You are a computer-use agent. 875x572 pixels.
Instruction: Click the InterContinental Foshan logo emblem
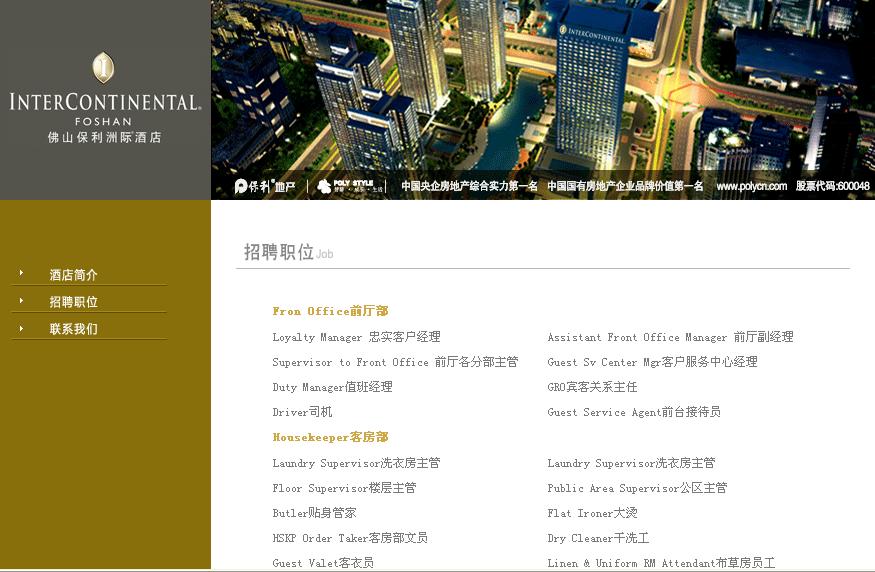[x=103, y=68]
